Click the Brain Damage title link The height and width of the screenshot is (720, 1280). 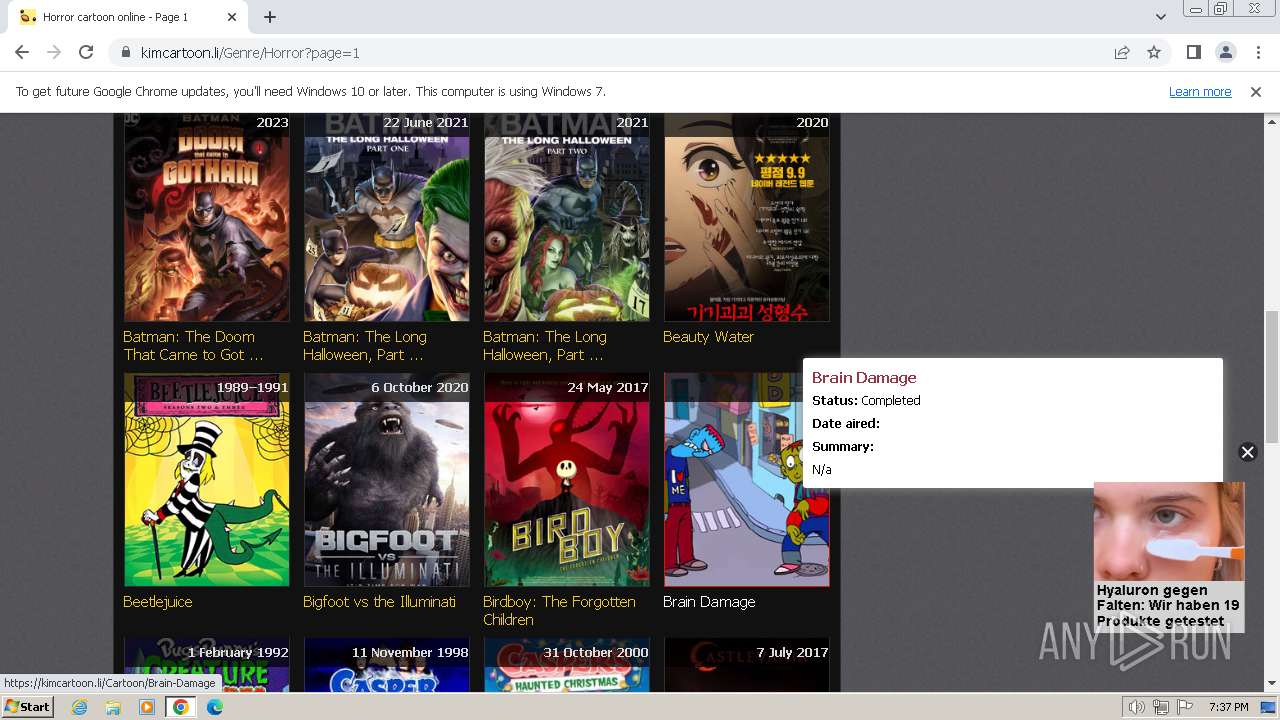709,602
